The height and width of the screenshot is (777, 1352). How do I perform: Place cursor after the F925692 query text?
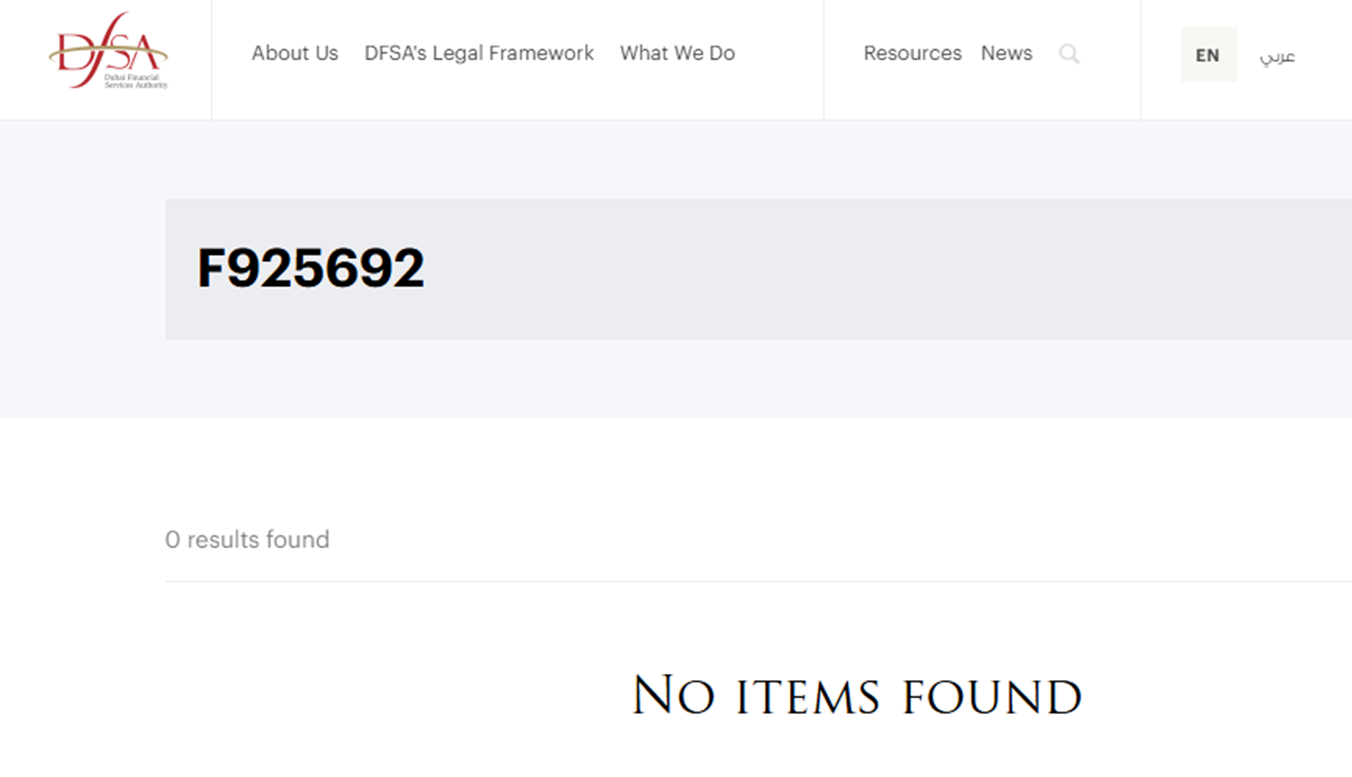(x=428, y=269)
